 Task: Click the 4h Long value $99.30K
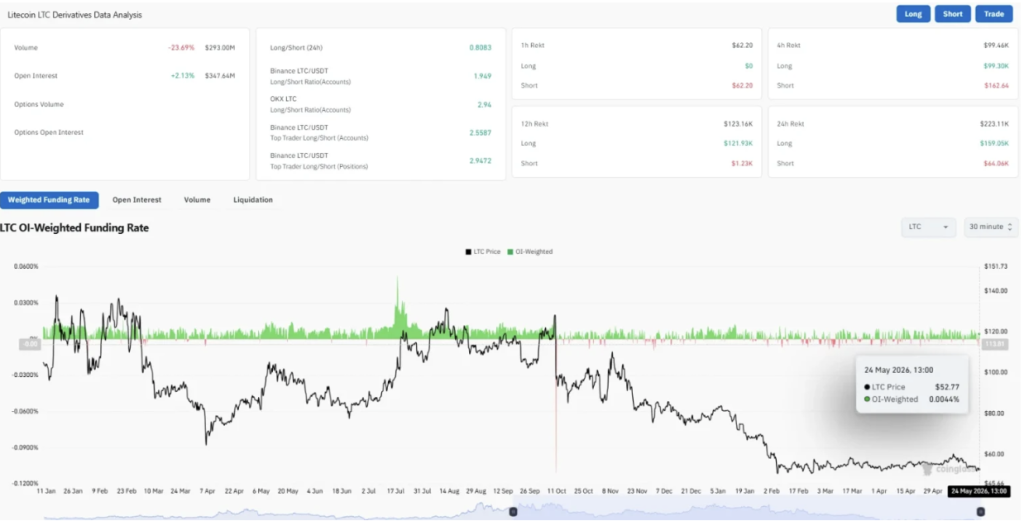click(996, 66)
